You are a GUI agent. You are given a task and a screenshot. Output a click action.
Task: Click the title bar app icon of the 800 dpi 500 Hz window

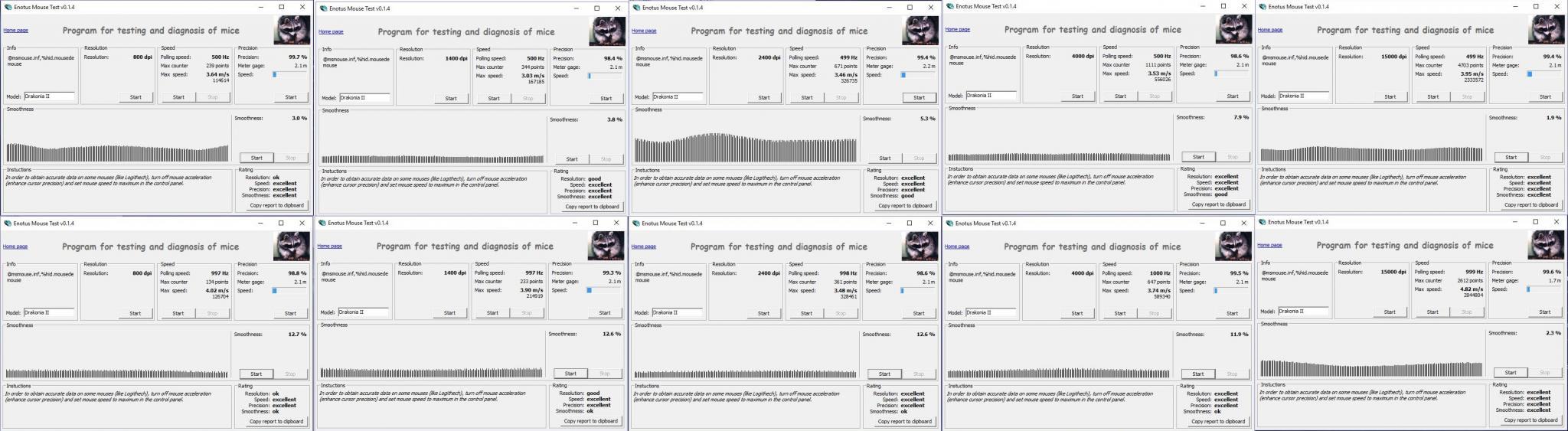pos(8,7)
